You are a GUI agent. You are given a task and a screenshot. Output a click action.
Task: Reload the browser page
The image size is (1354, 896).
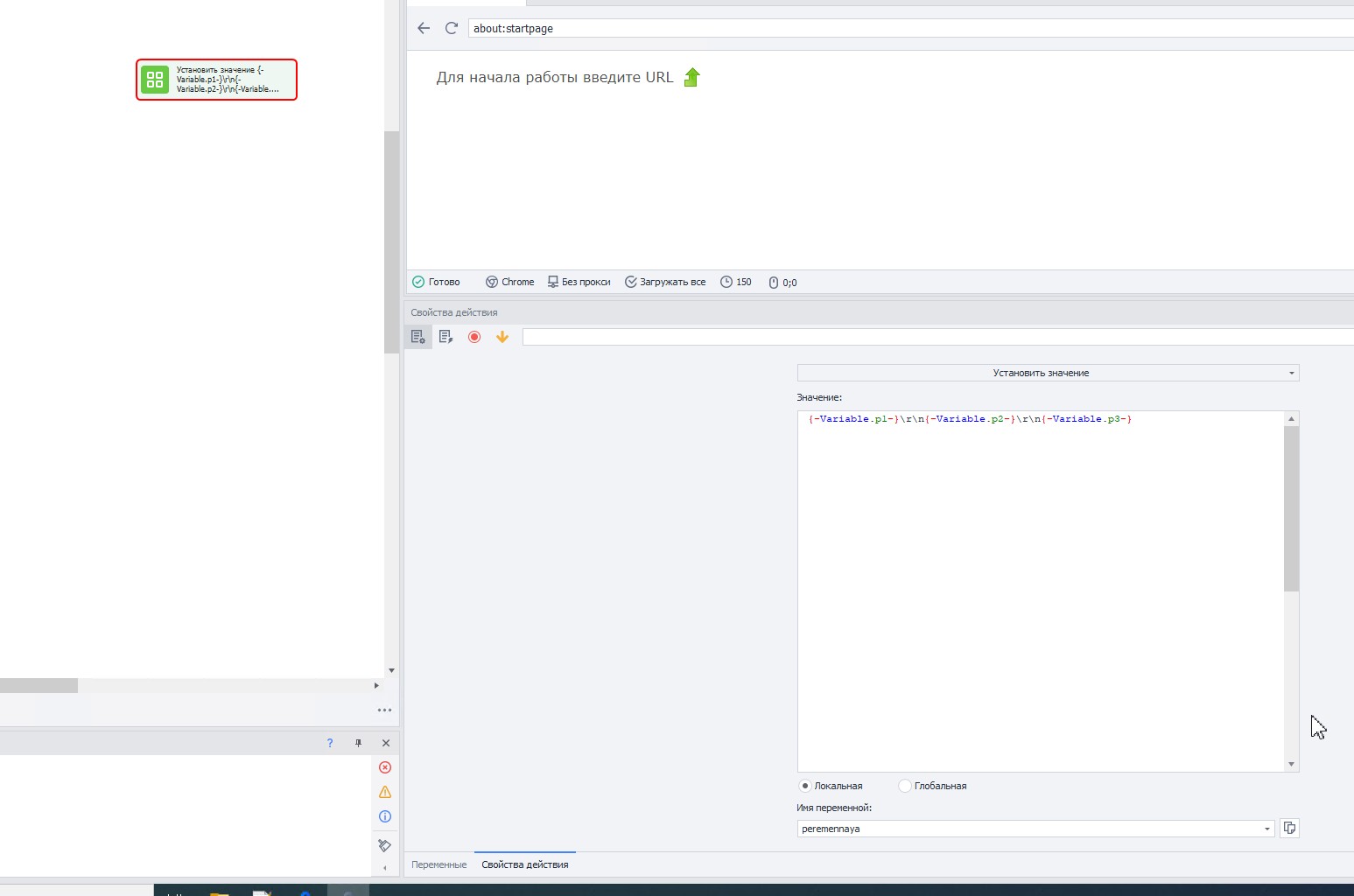click(x=452, y=28)
